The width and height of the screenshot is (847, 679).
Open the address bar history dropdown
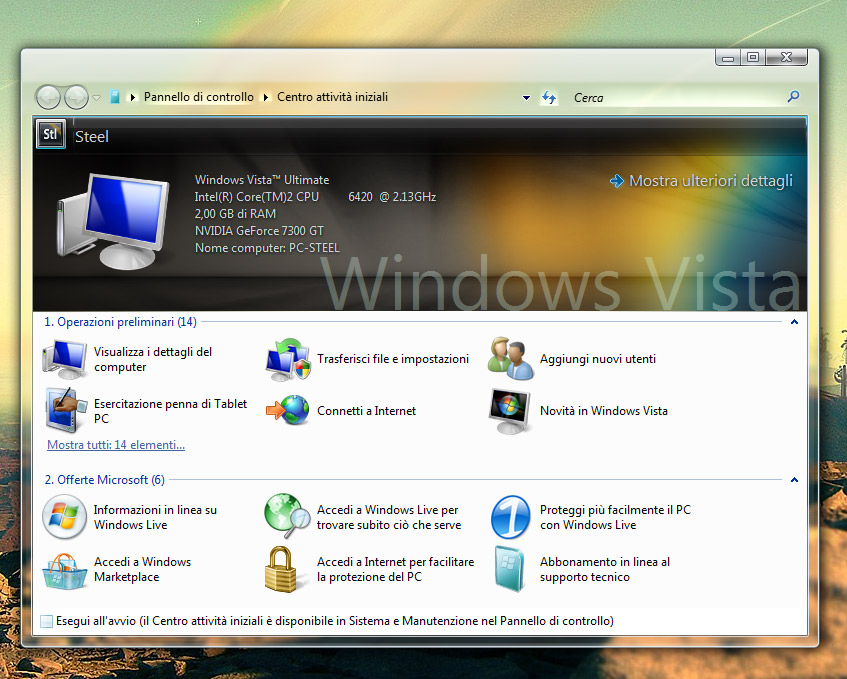point(526,98)
